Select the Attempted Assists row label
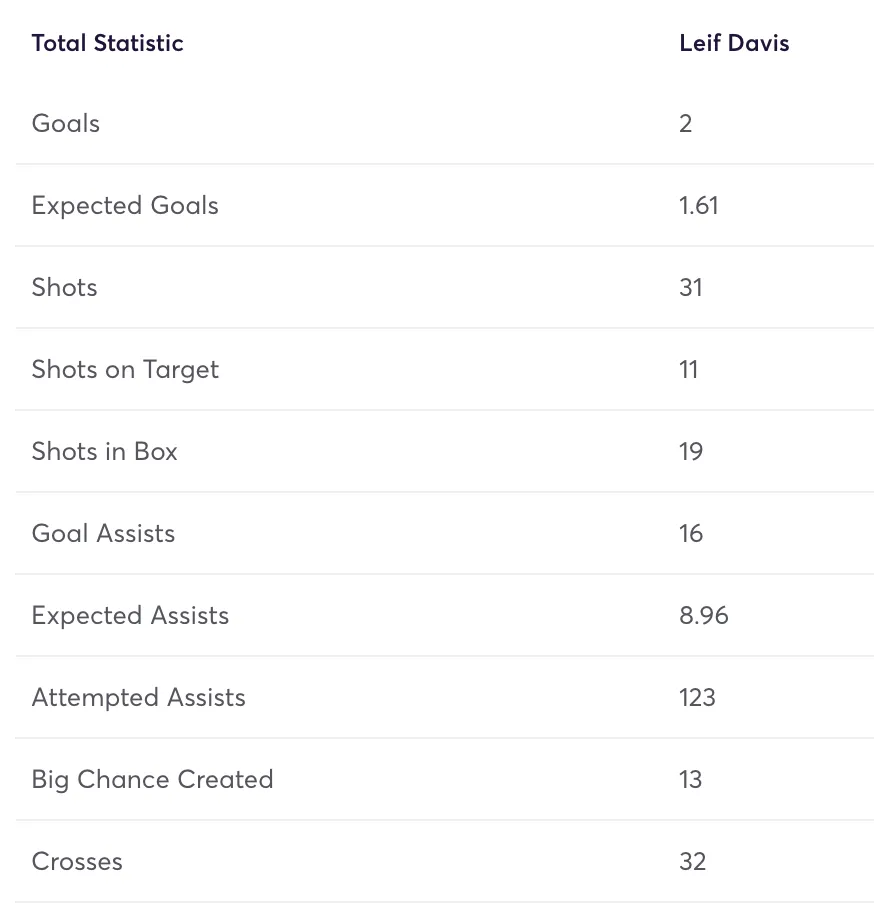The width and height of the screenshot is (874, 920). pyautogui.click(x=138, y=698)
